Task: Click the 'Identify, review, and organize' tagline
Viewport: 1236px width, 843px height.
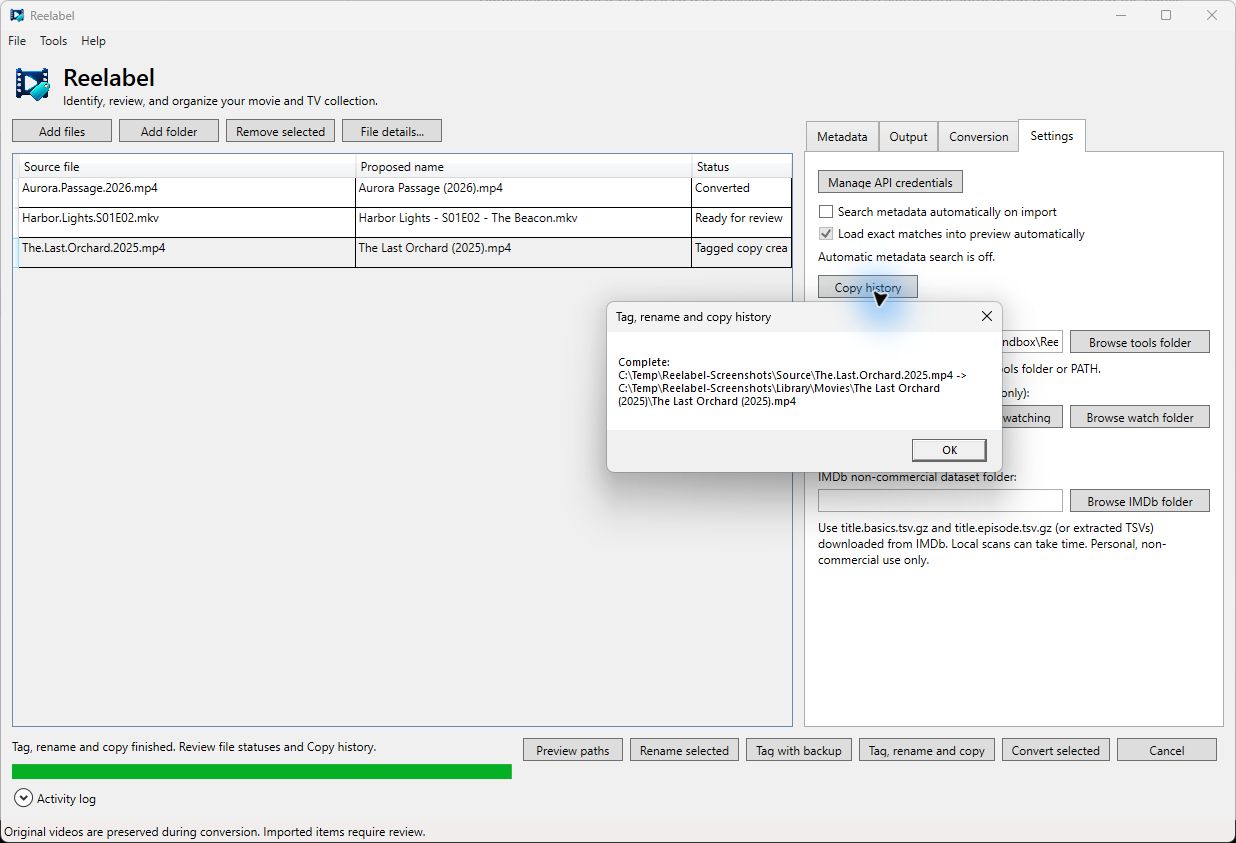Action: pos(220,101)
